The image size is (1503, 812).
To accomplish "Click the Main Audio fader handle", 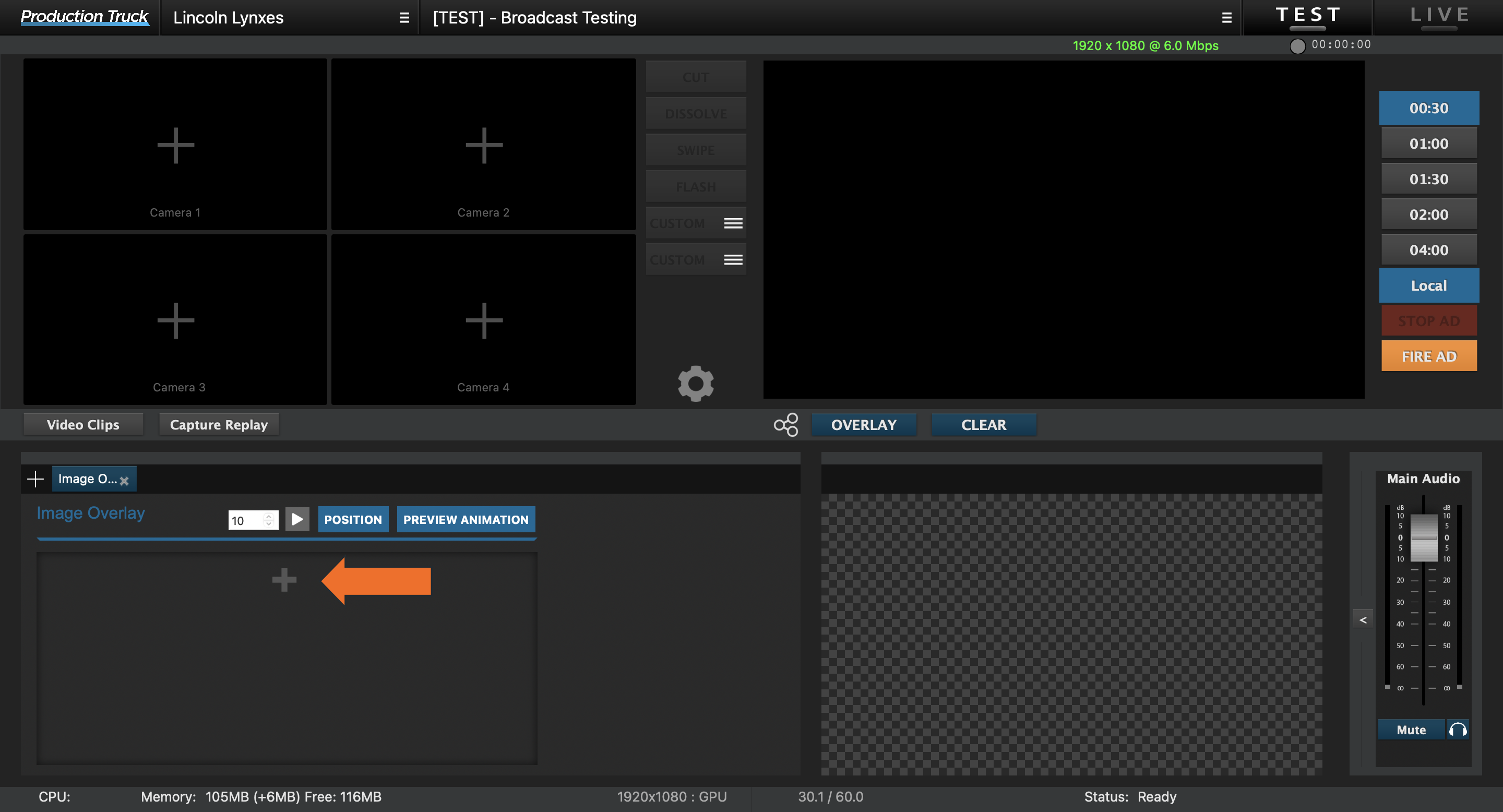I will (x=1423, y=538).
